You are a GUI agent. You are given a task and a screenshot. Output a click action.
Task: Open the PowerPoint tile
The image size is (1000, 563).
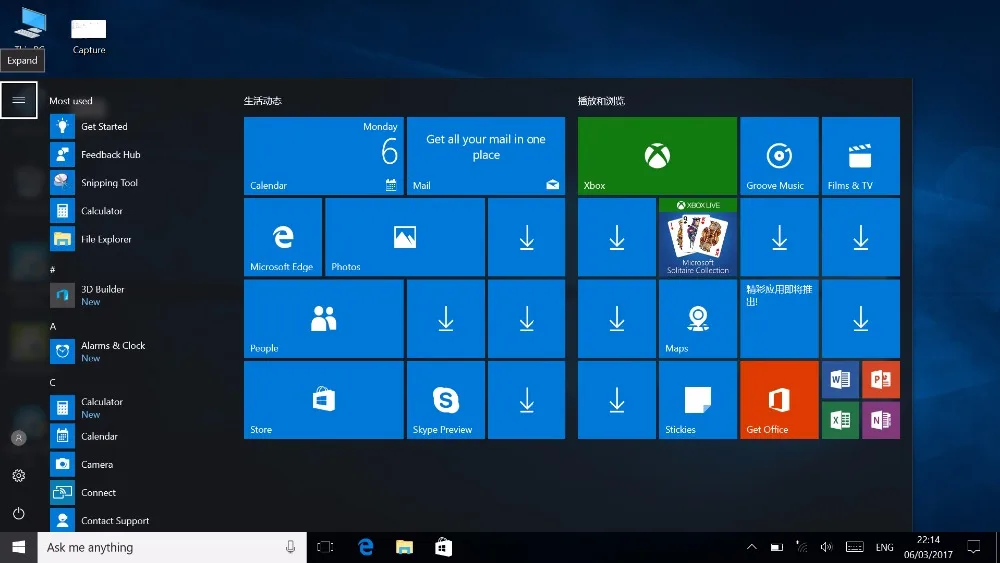click(x=881, y=380)
